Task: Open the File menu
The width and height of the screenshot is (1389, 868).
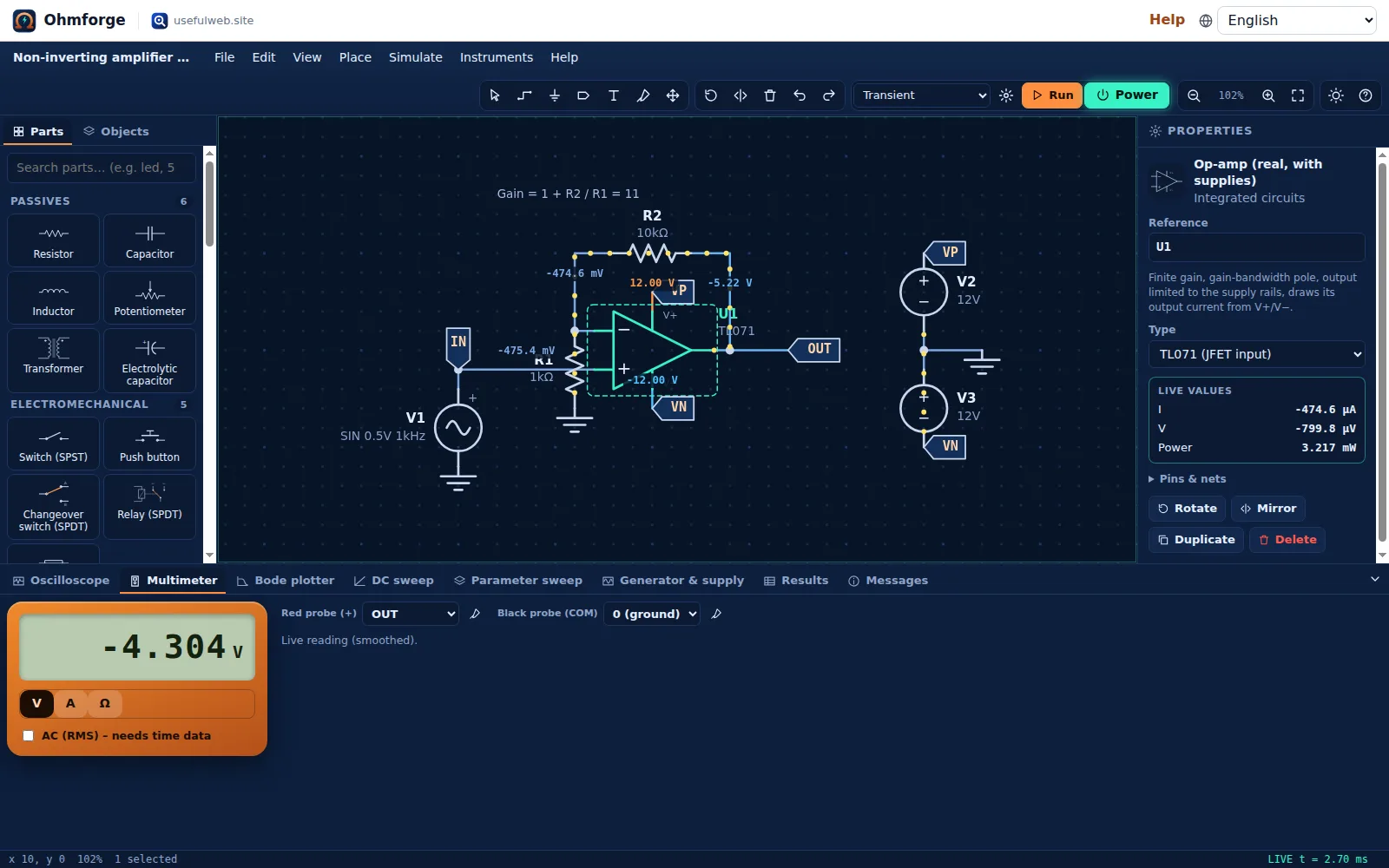Action: (x=224, y=57)
